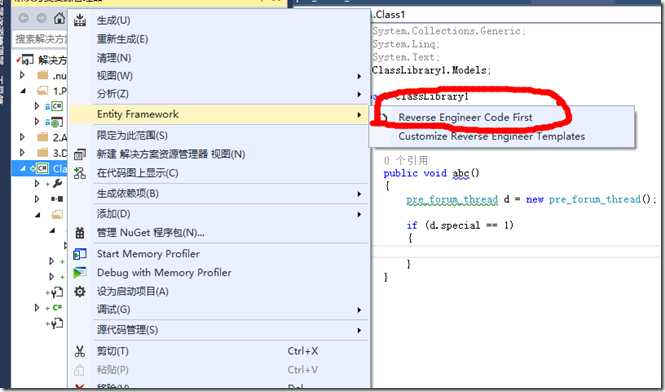Click the References icon under the wrench node
Screen dimensions: 665x392
(x=57, y=199)
